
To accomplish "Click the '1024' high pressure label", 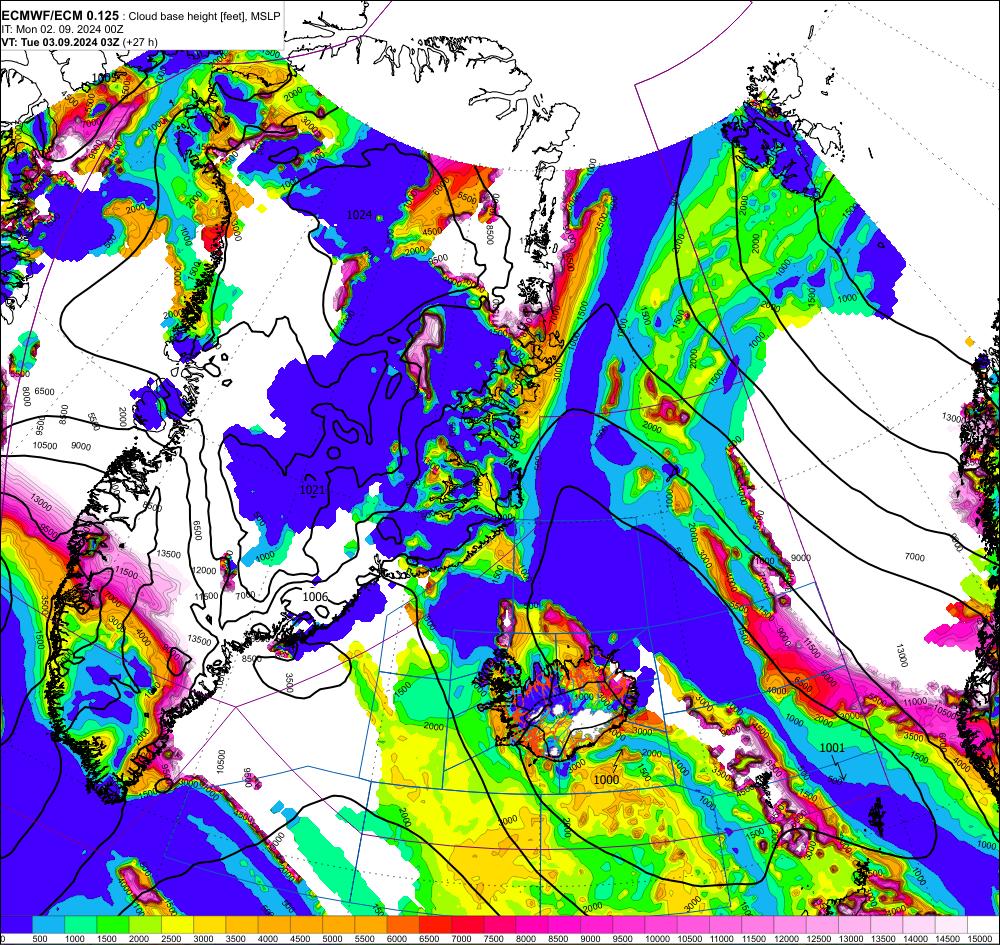I will tap(359, 215).
